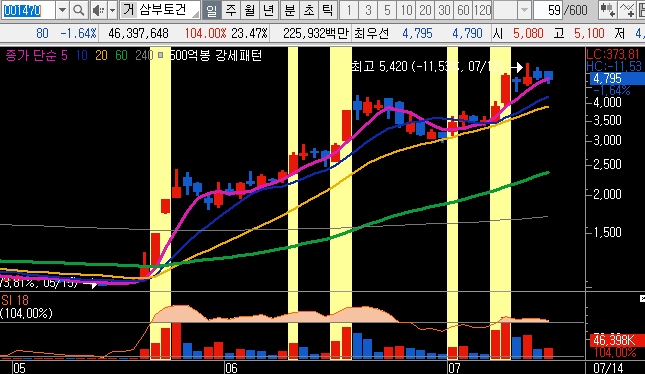The height and width of the screenshot is (374, 645).
Task: Click the 거 badge beside 삼부토건
Action: click(128, 10)
